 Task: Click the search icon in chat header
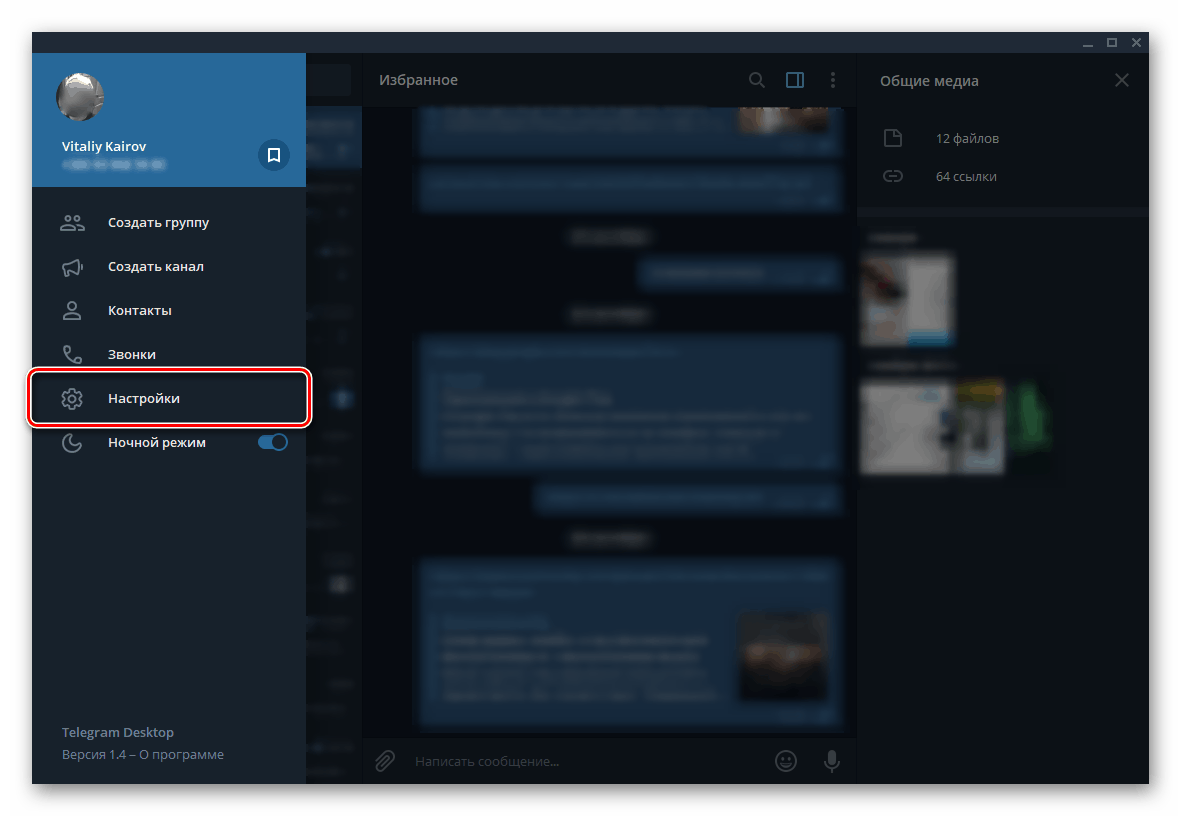(757, 80)
